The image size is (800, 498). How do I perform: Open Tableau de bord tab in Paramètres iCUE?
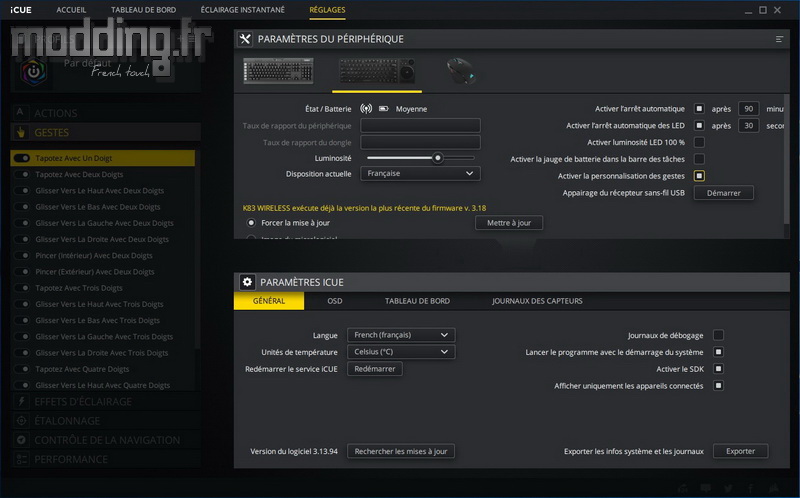(417, 301)
